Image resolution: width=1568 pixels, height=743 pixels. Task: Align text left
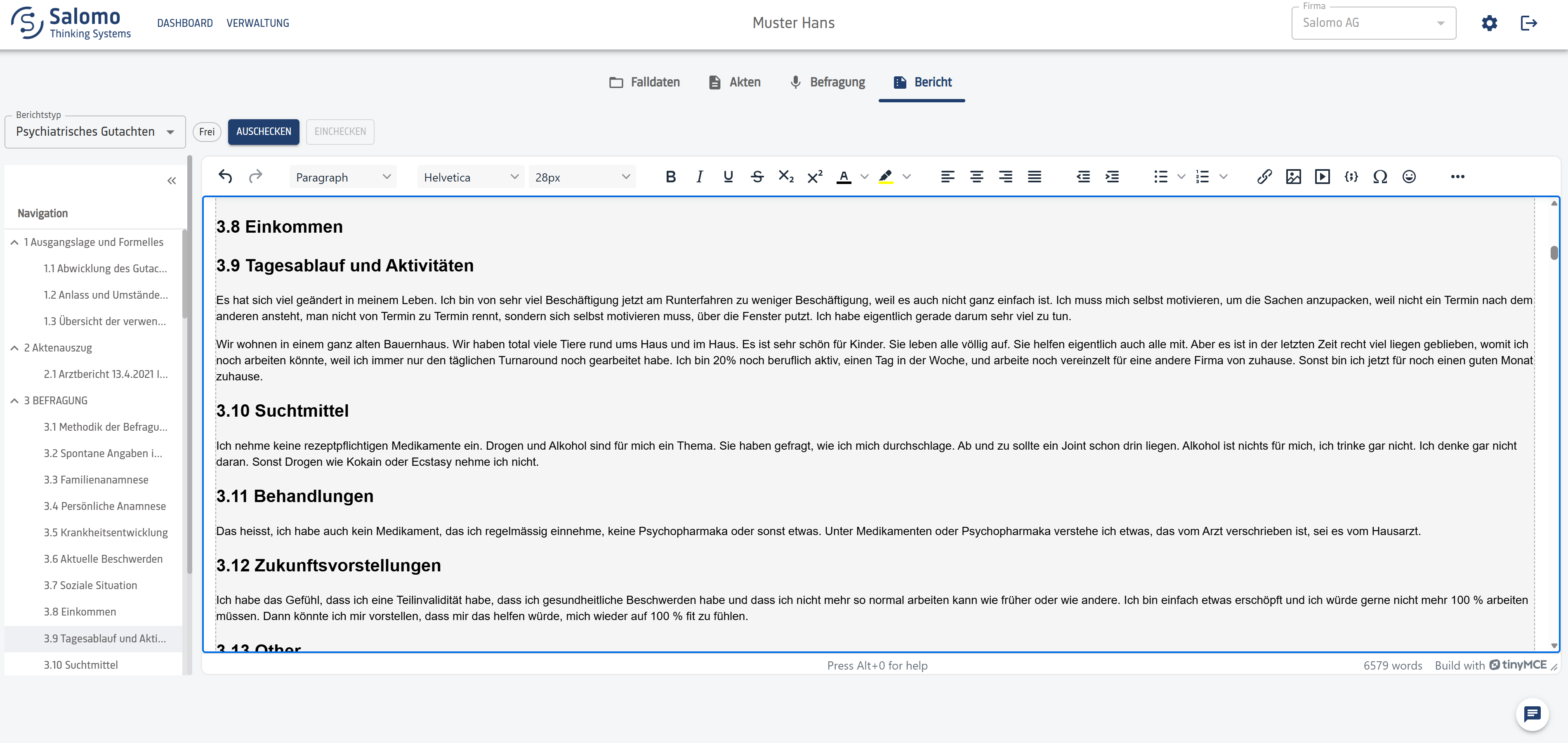(948, 177)
